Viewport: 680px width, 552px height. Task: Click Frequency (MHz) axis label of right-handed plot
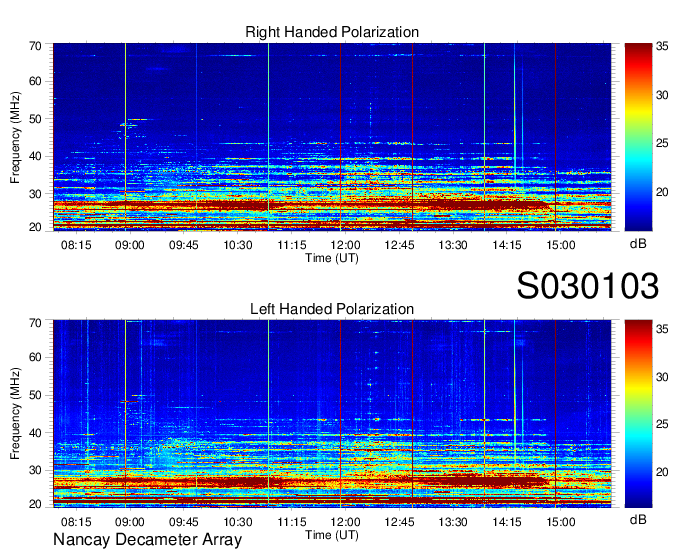(x=15, y=137)
